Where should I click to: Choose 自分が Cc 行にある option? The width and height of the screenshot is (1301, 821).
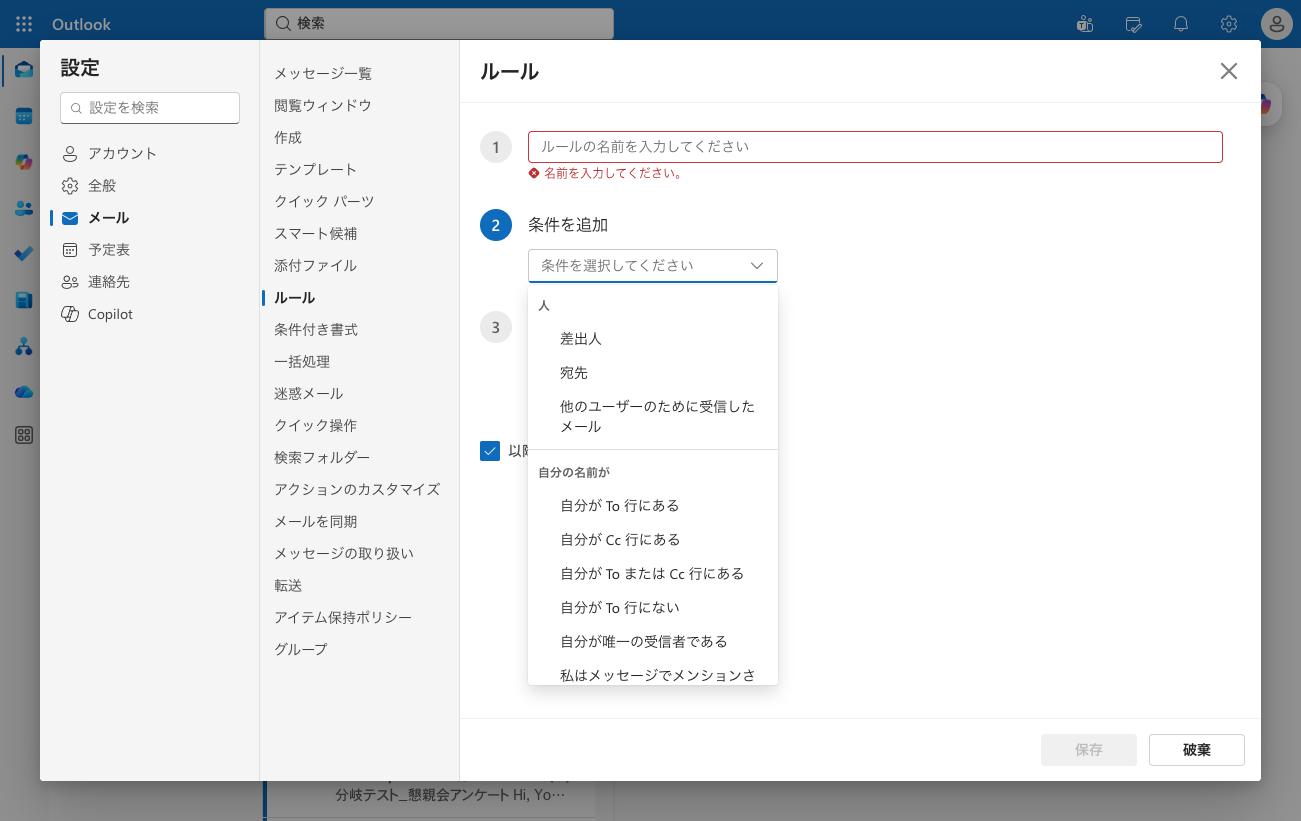click(653, 540)
